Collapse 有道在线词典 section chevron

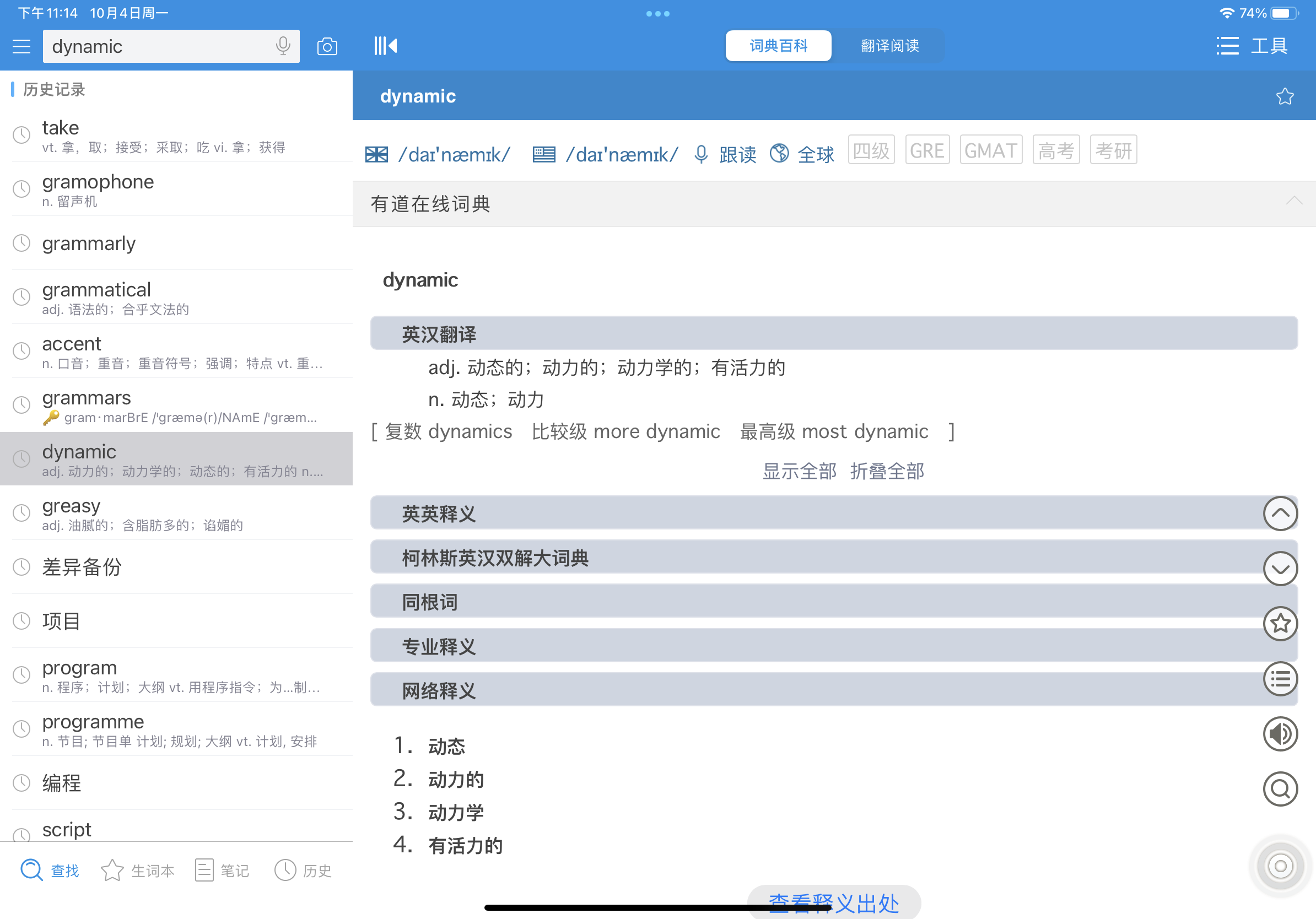pyautogui.click(x=1293, y=202)
